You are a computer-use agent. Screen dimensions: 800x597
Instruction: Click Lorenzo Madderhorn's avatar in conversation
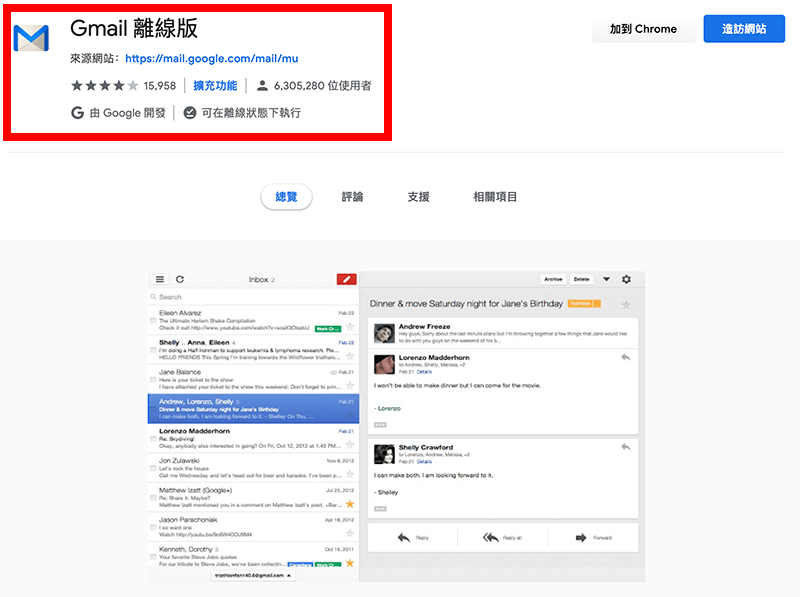click(384, 364)
